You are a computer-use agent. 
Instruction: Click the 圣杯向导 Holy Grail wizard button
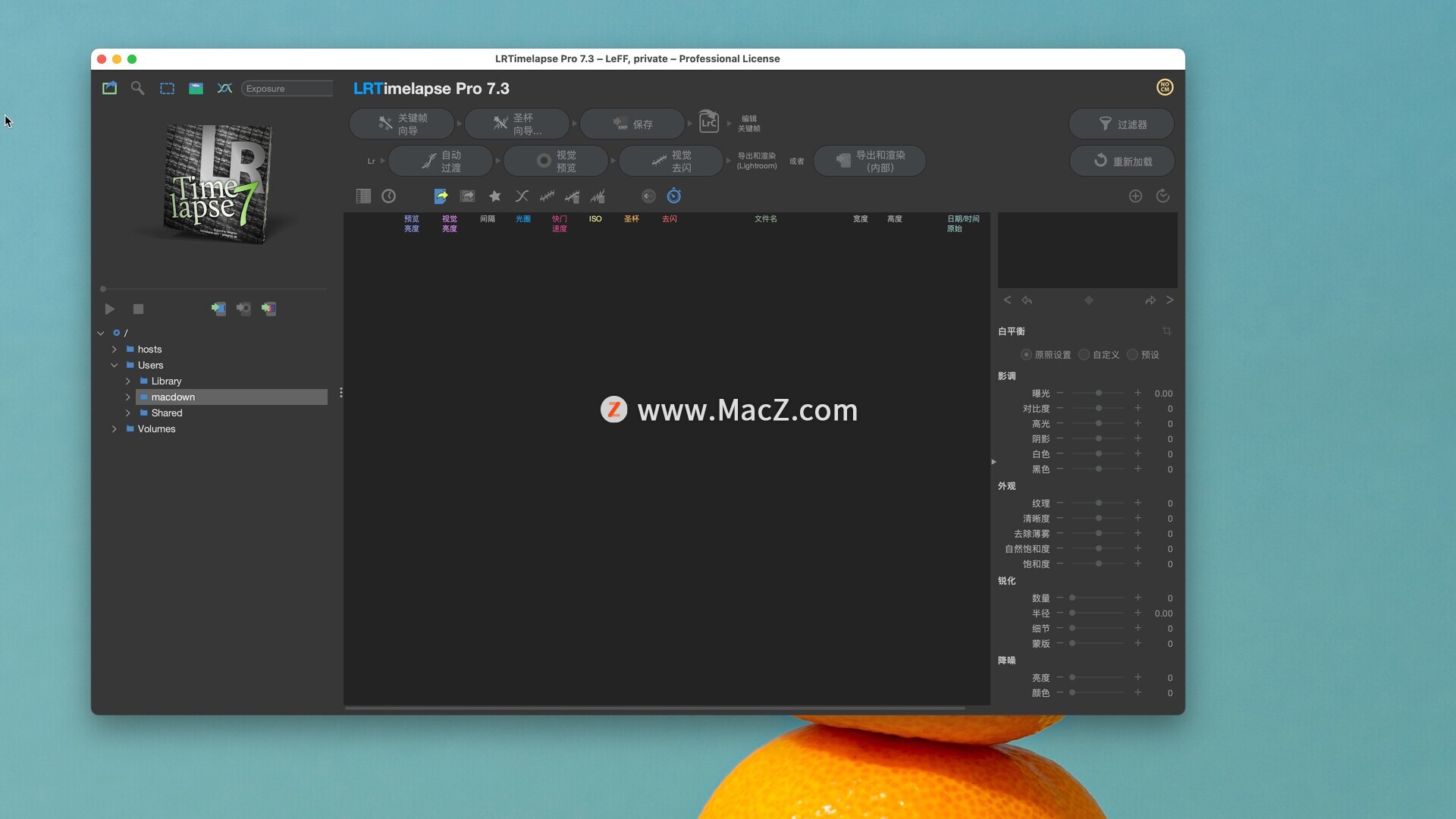[x=517, y=124]
